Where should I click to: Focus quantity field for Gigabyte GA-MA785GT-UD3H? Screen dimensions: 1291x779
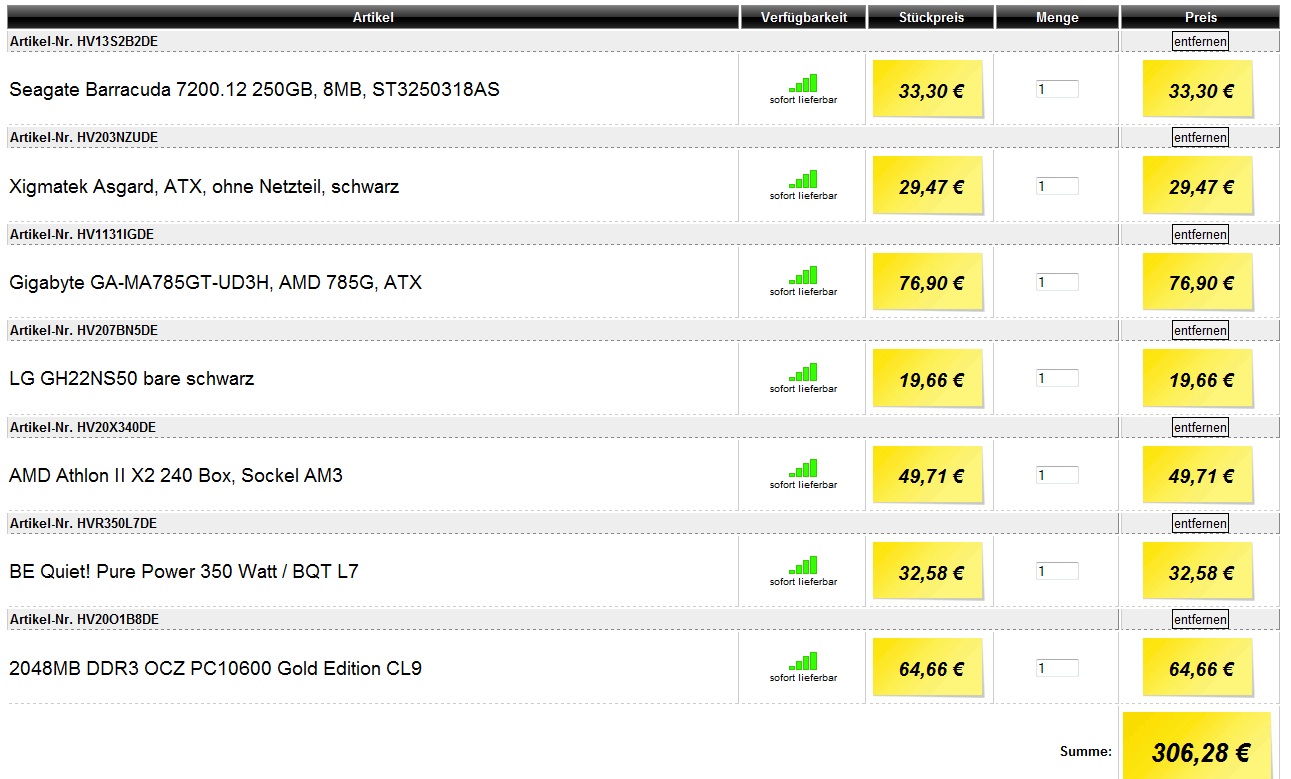pyautogui.click(x=1057, y=282)
